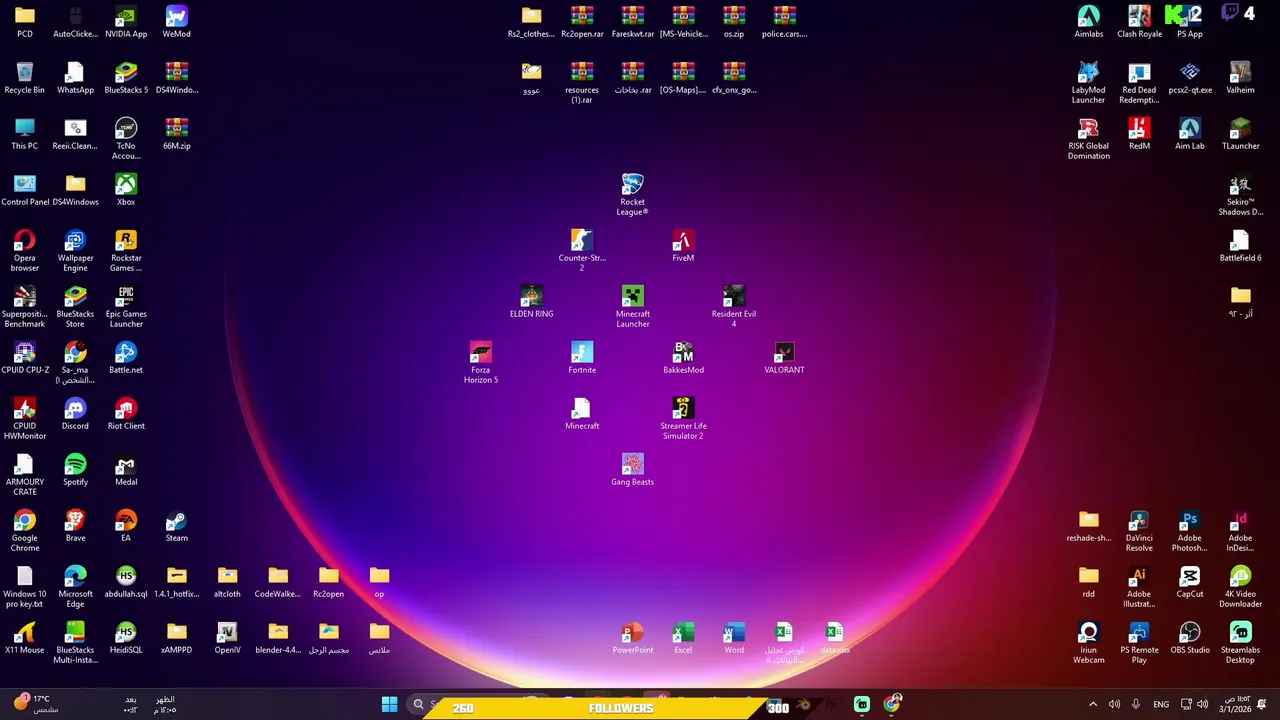Viewport: 1280px width, 720px height.
Task: Open Minecraft Launcher icon
Action: click(x=632, y=306)
